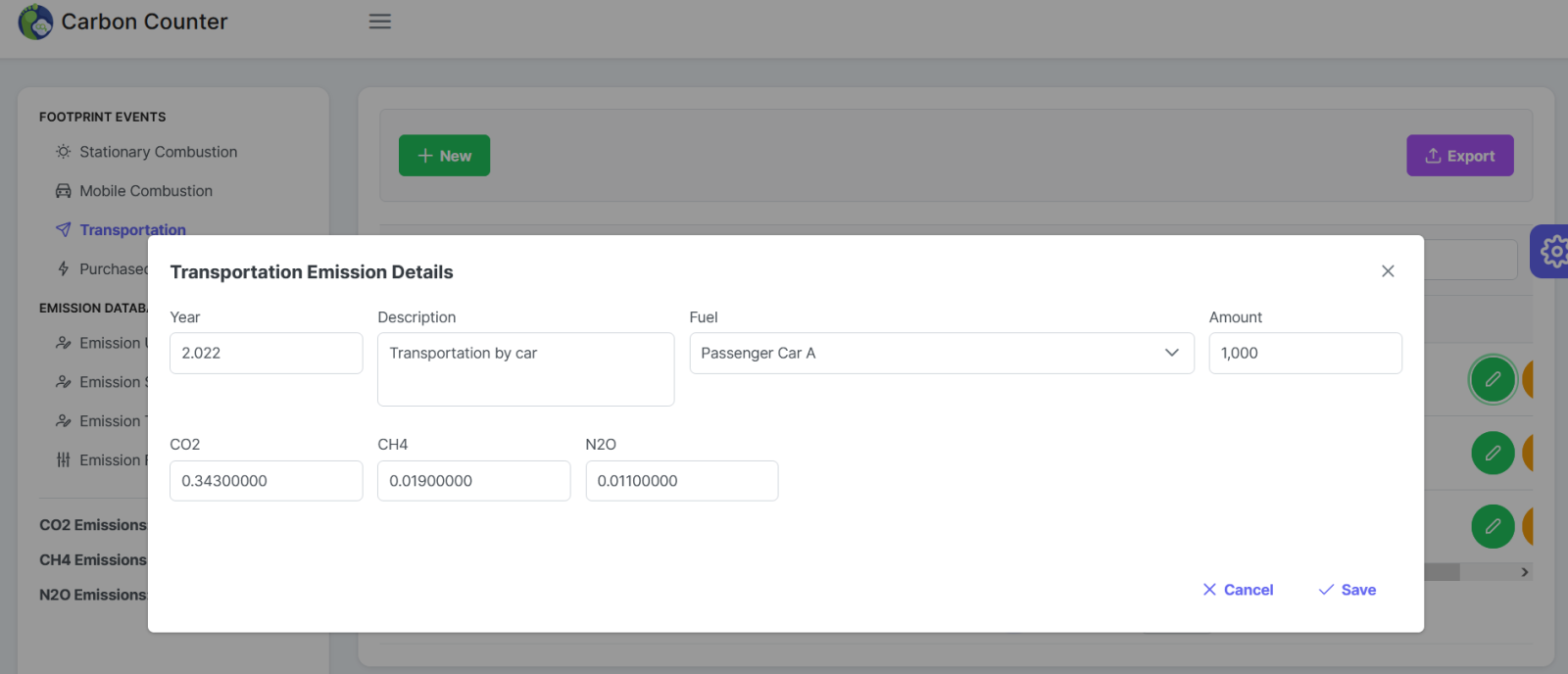Viewport: 1568px width, 674px height.
Task: Click the third row's edit pencil icon
Action: click(1492, 527)
